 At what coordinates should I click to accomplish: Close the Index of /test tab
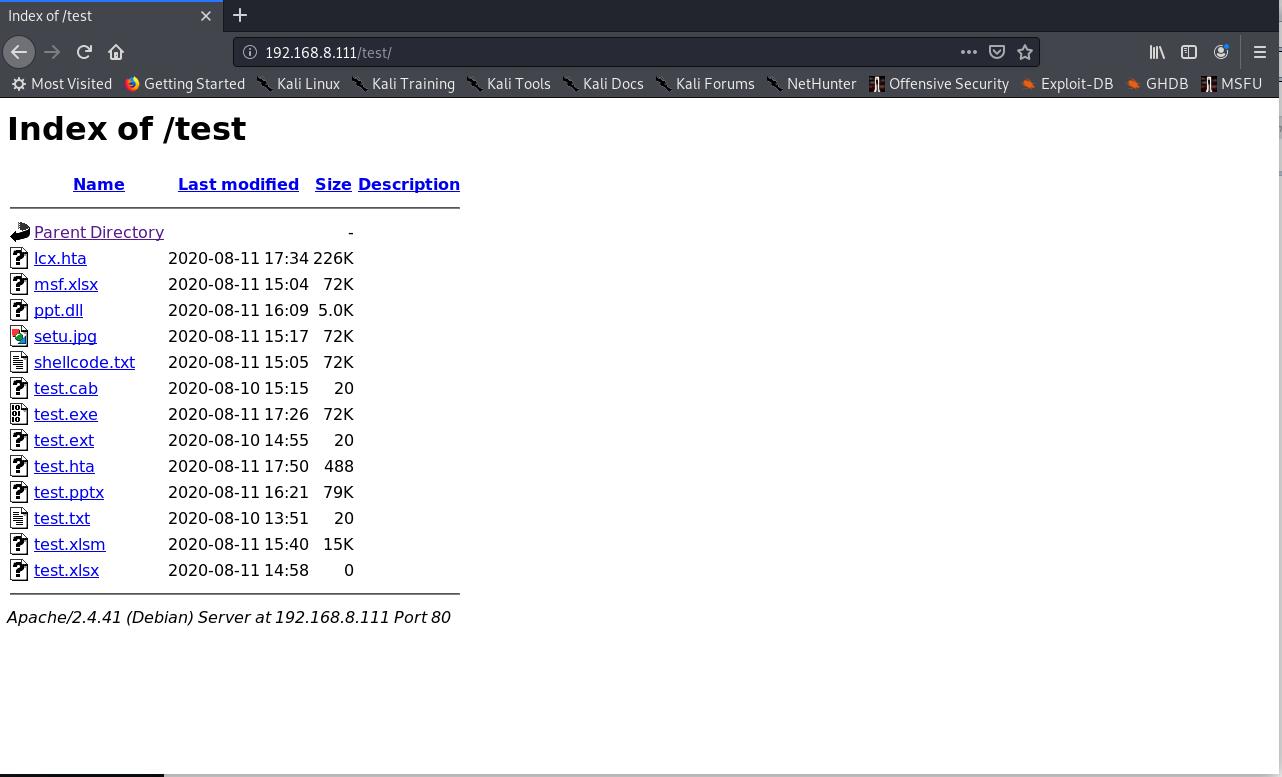pos(206,16)
